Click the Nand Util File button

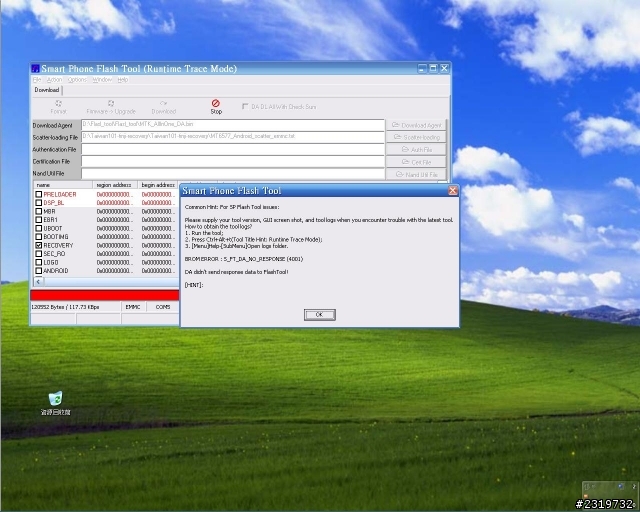pyautogui.click(x=416, y=174)
